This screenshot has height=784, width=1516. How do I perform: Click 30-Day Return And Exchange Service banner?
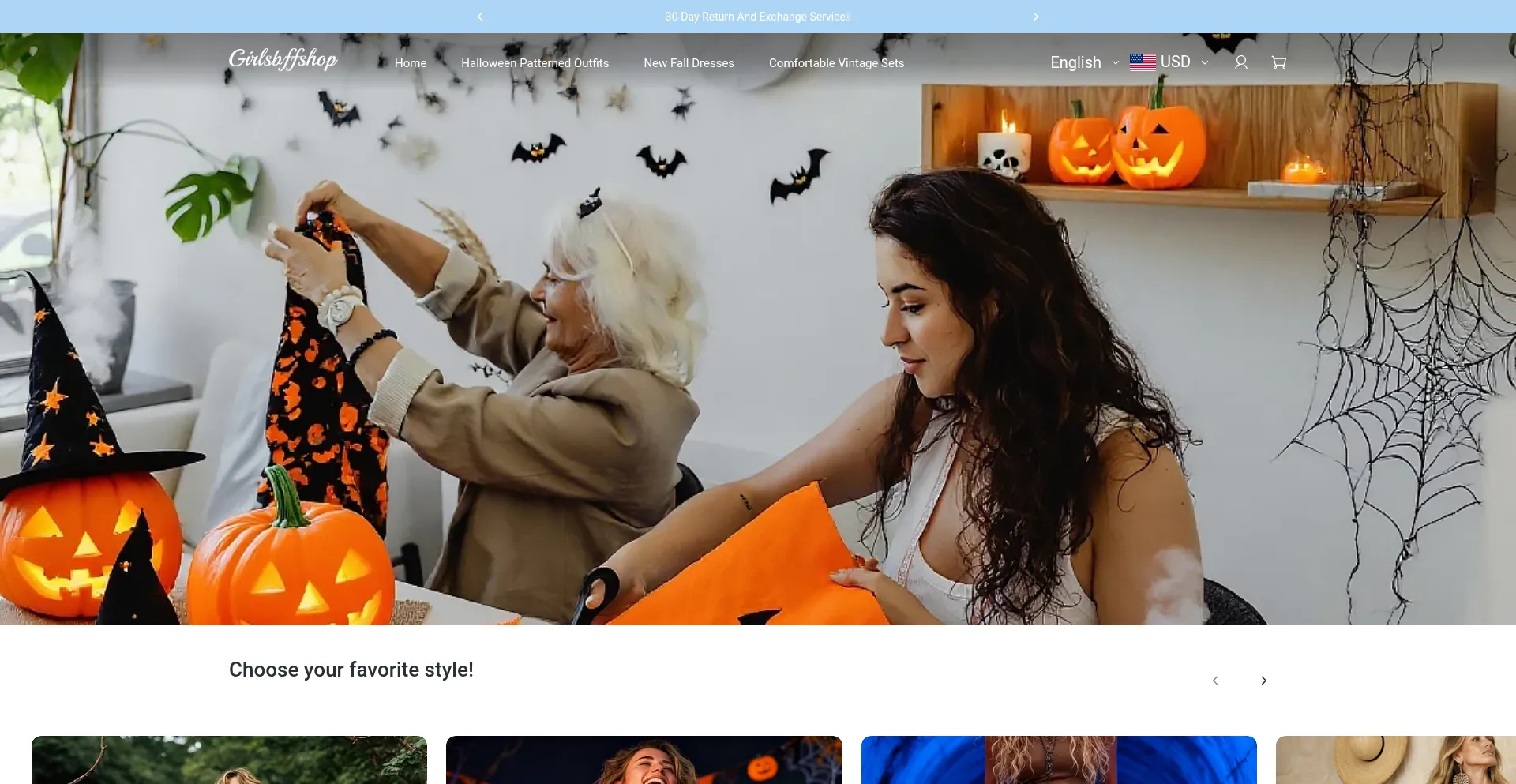(x=757, y=17)
